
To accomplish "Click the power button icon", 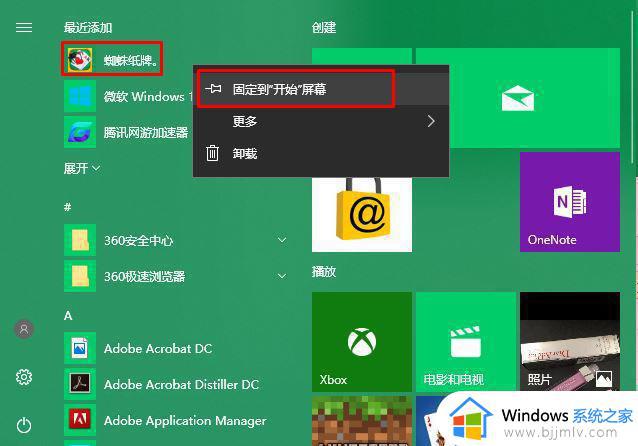I will (x=24, y=425).
